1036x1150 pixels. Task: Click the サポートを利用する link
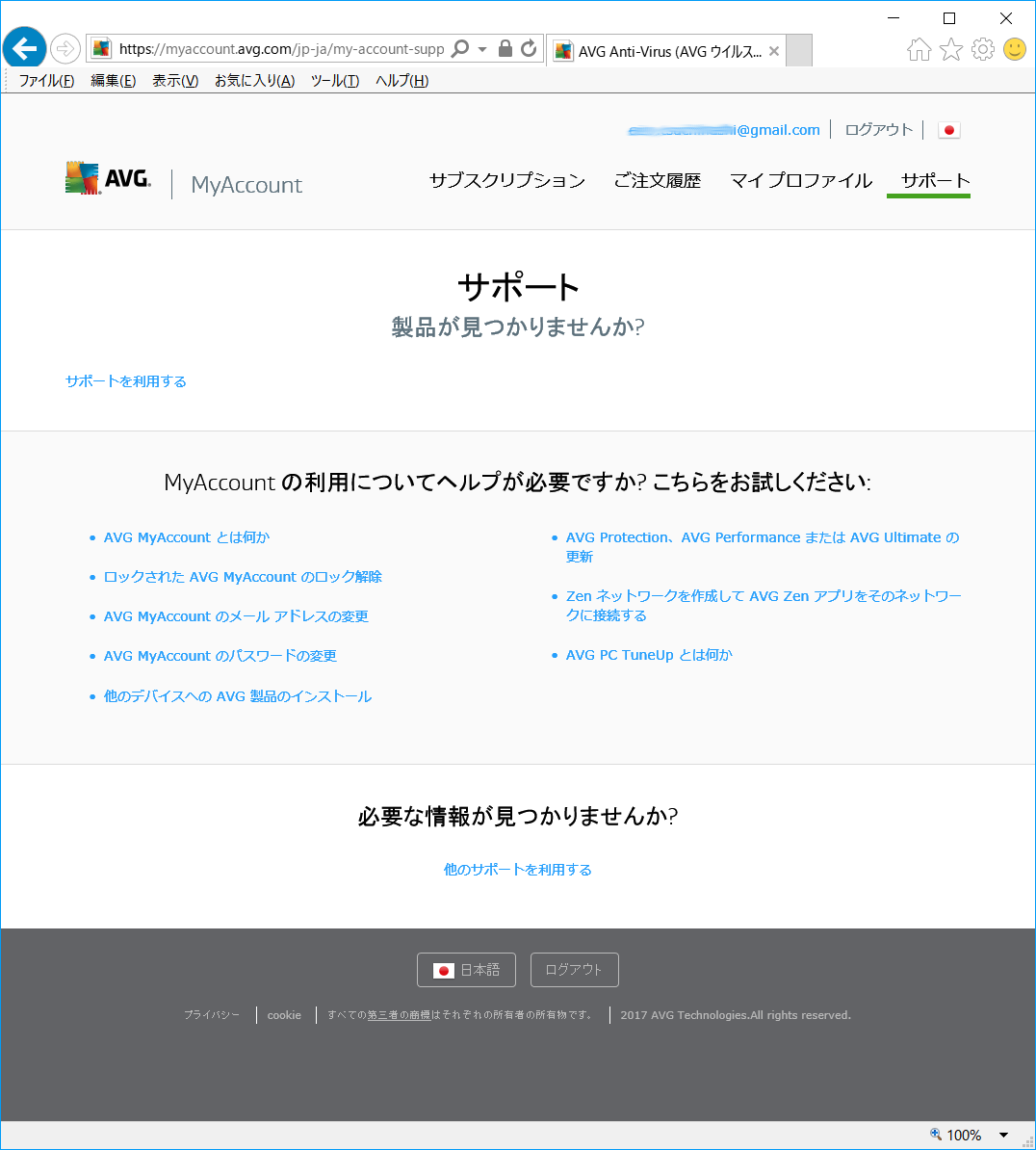(x=126, y=381)
